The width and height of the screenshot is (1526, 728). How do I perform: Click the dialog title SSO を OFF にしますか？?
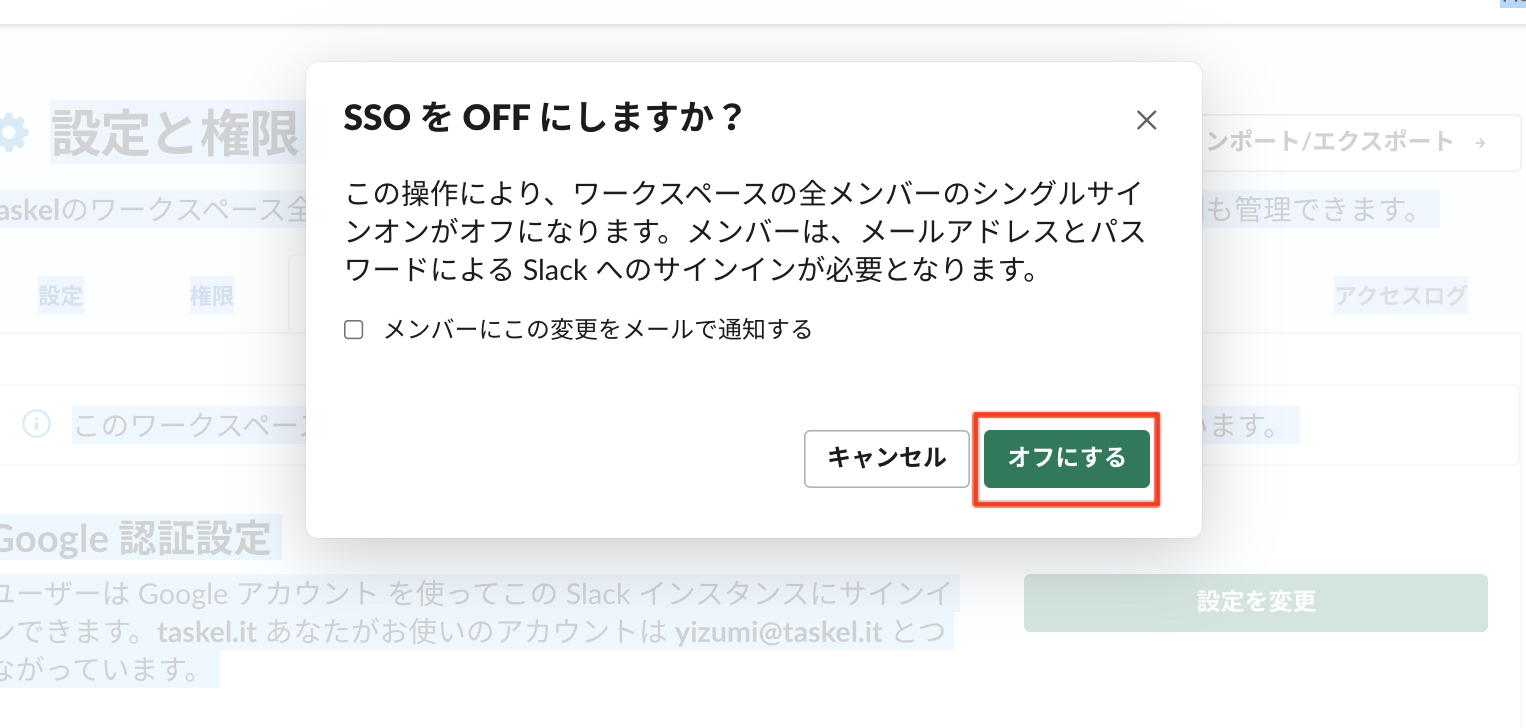(x=543, y=118)
